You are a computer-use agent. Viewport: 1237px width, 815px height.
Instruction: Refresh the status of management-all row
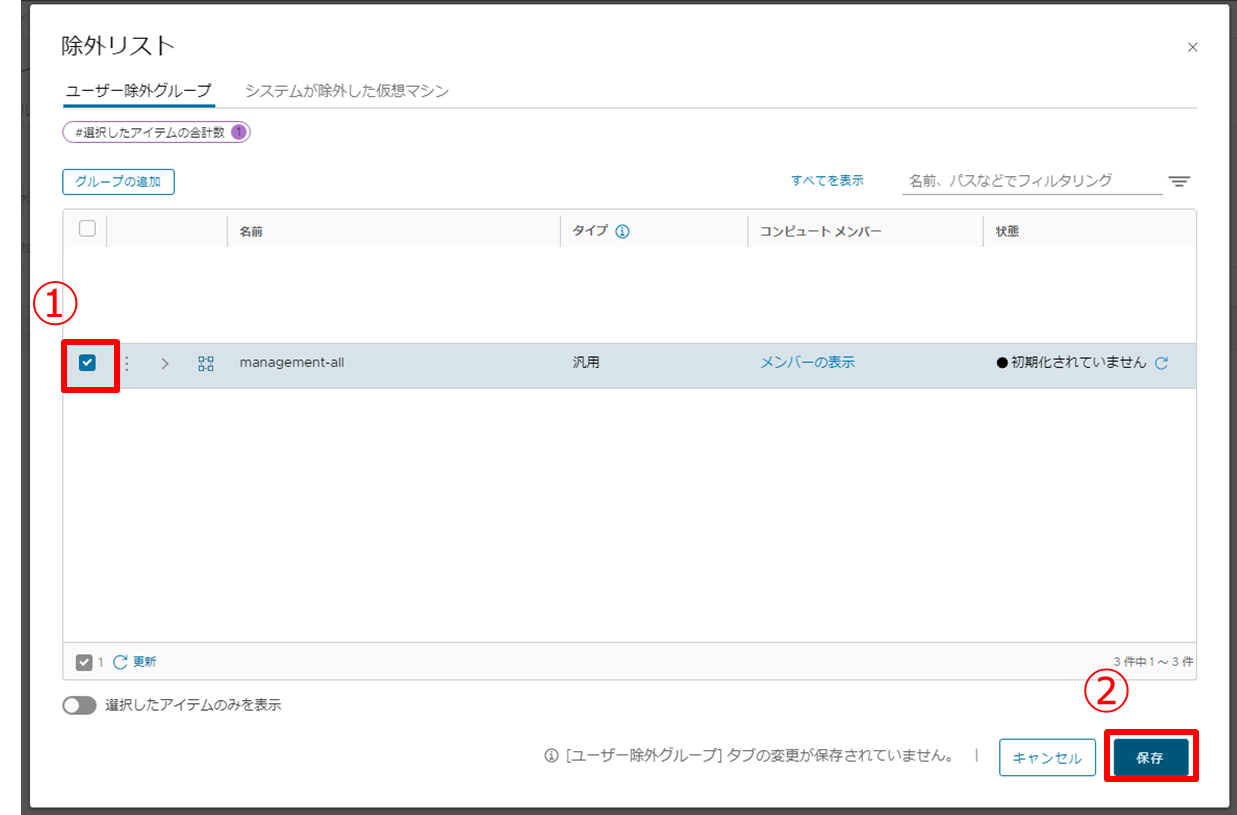[1161, 363]
